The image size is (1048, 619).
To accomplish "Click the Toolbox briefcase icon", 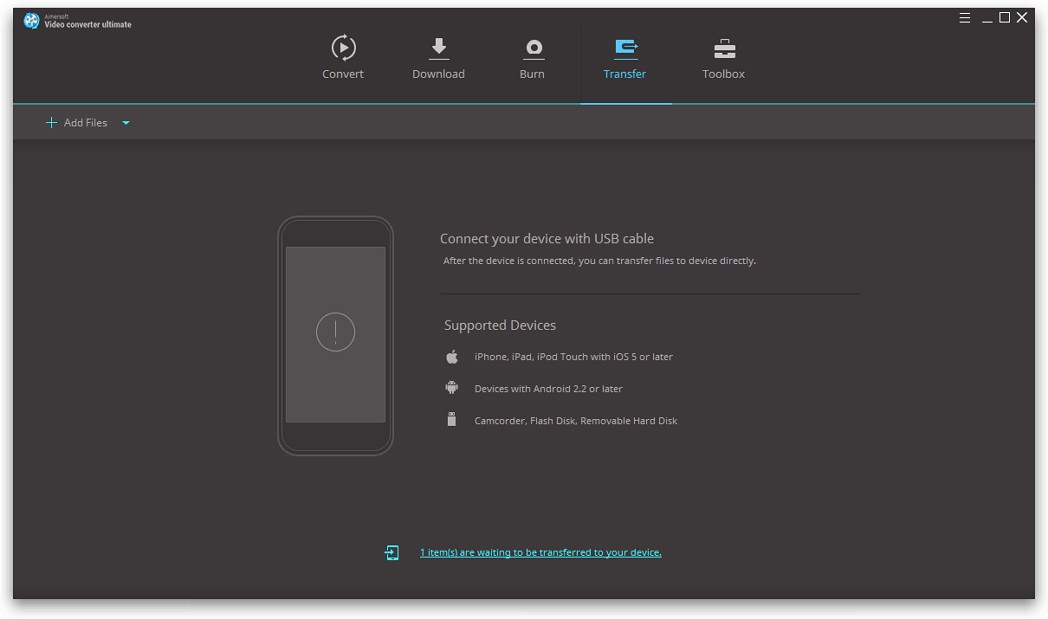I will click(722, 47).
